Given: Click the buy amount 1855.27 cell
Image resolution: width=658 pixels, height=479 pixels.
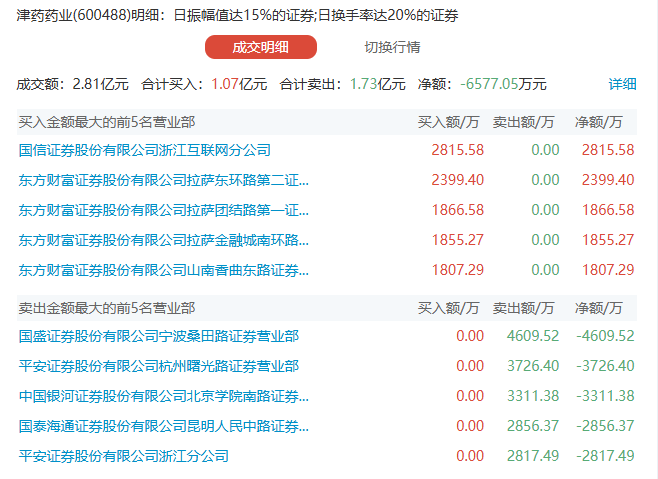Looking at the screenshot, I should click(458, 240).
